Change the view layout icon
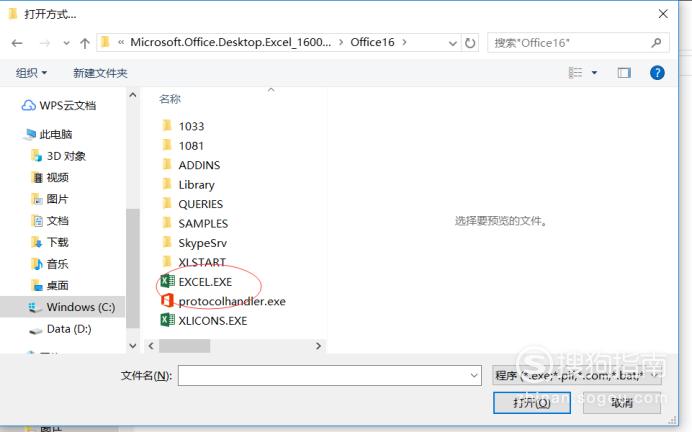Screen dimensions: 692x432 tap(575, 72)
